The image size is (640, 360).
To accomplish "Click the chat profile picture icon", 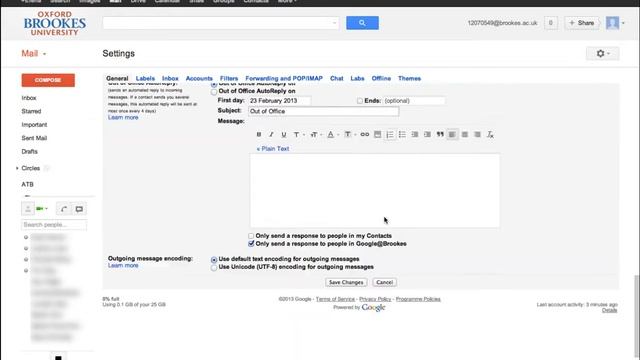I will (x=28, y=209).
